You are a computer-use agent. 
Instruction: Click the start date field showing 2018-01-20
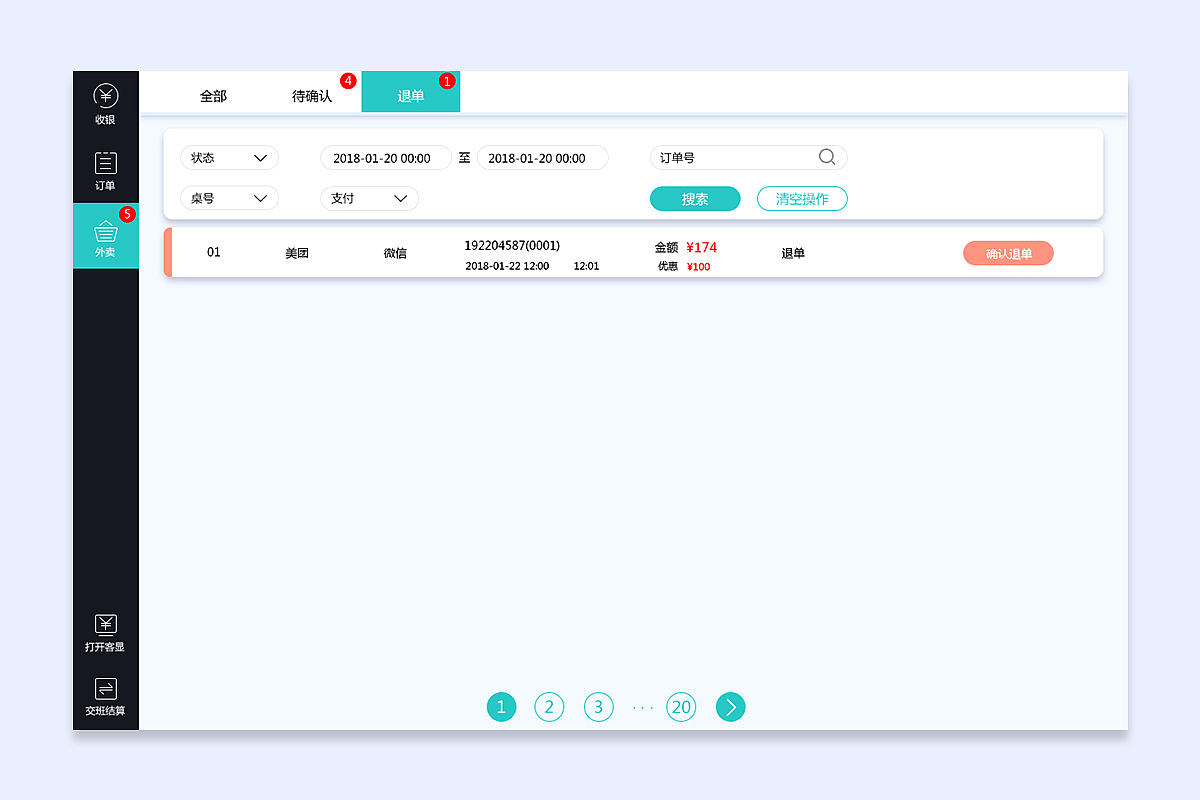click(386, 157)
